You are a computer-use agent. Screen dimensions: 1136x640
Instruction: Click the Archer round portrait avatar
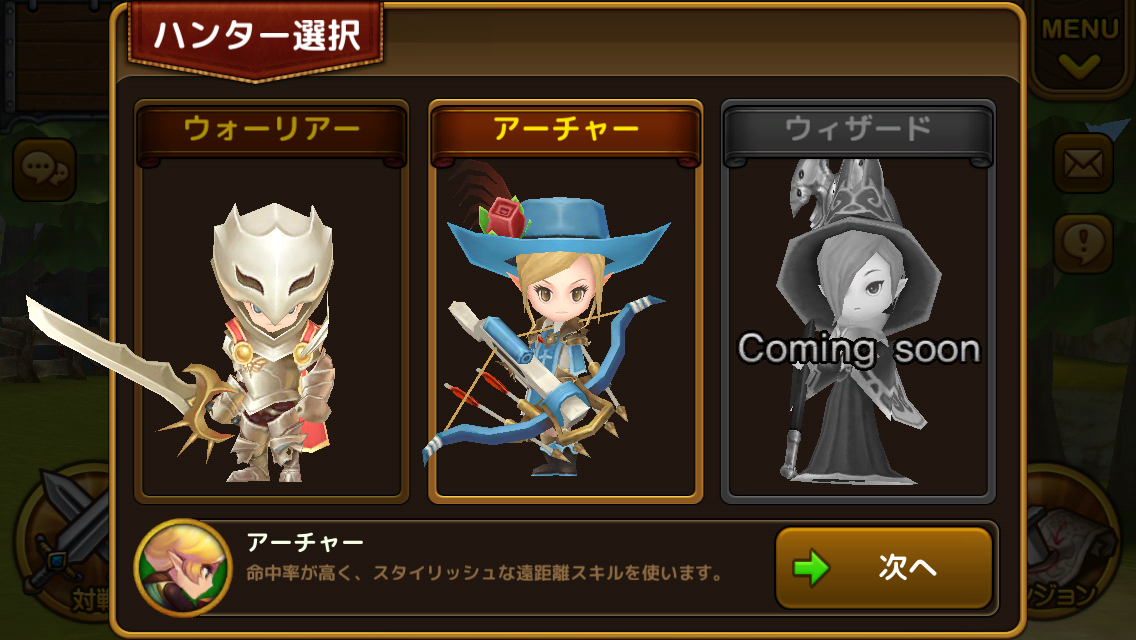pyautogui.click(x=183, y=568)
